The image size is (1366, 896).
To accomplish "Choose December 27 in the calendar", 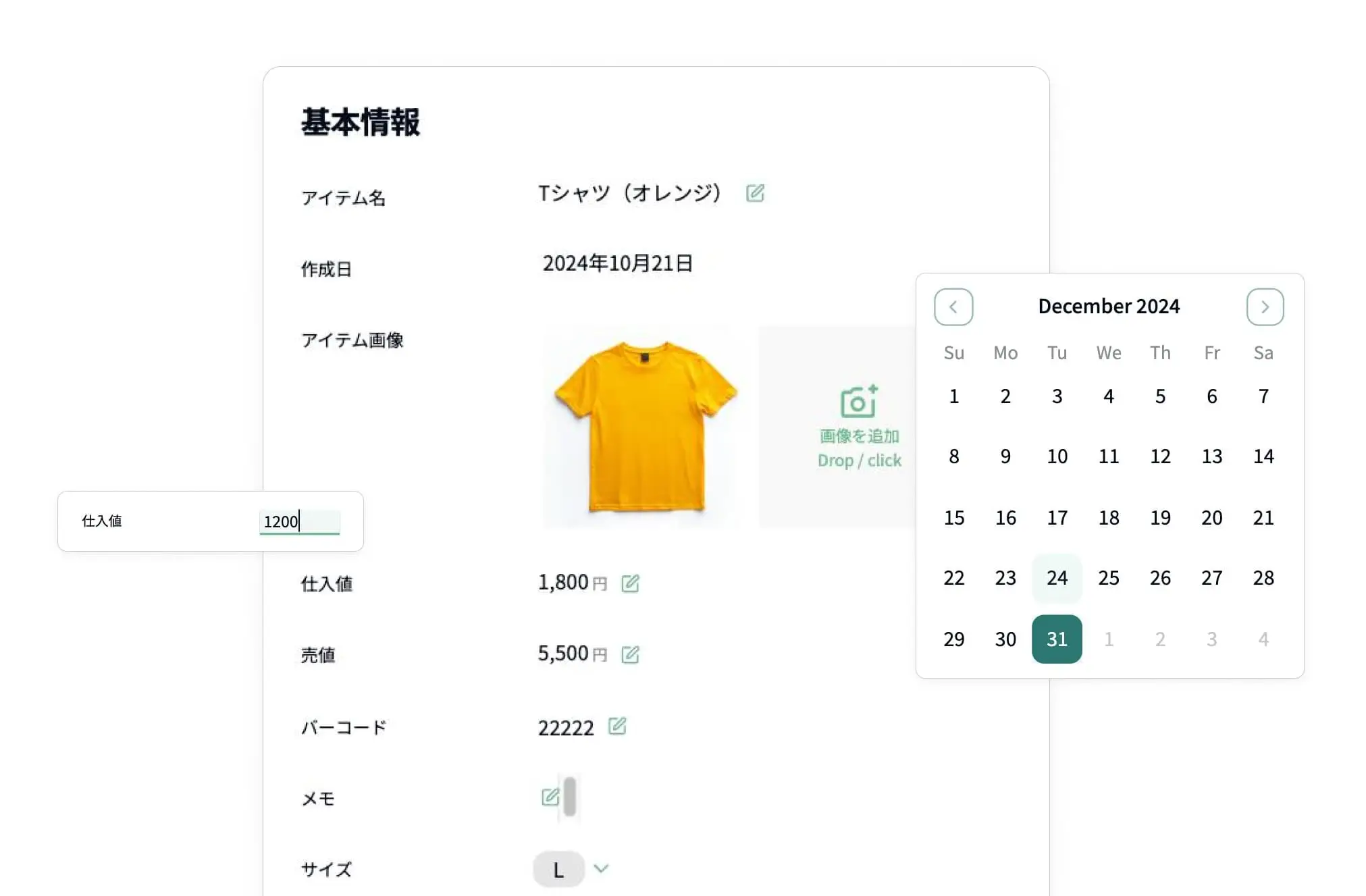I will click(1212, 578).
